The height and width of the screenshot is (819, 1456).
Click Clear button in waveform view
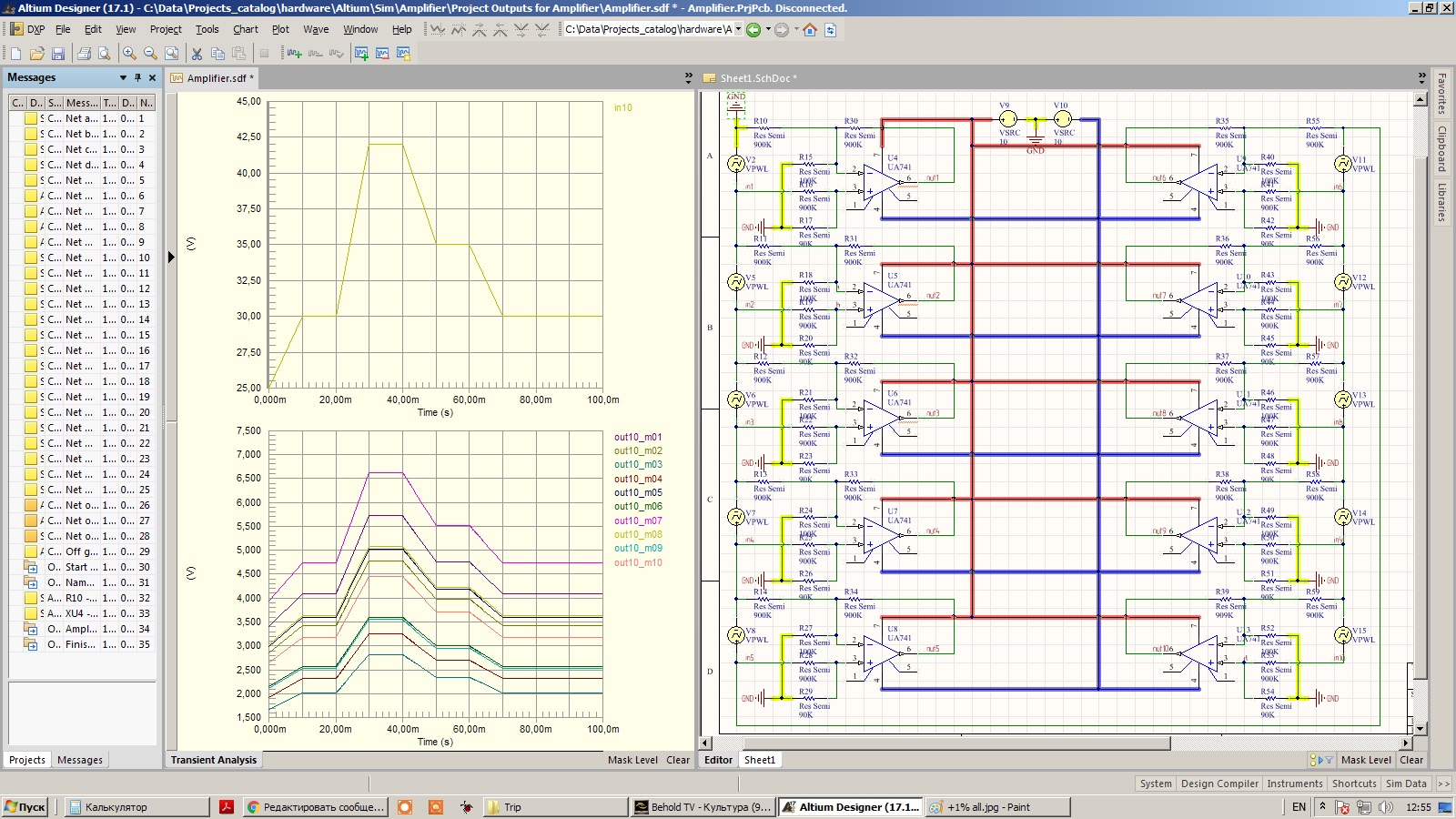[x=678, y=760]
